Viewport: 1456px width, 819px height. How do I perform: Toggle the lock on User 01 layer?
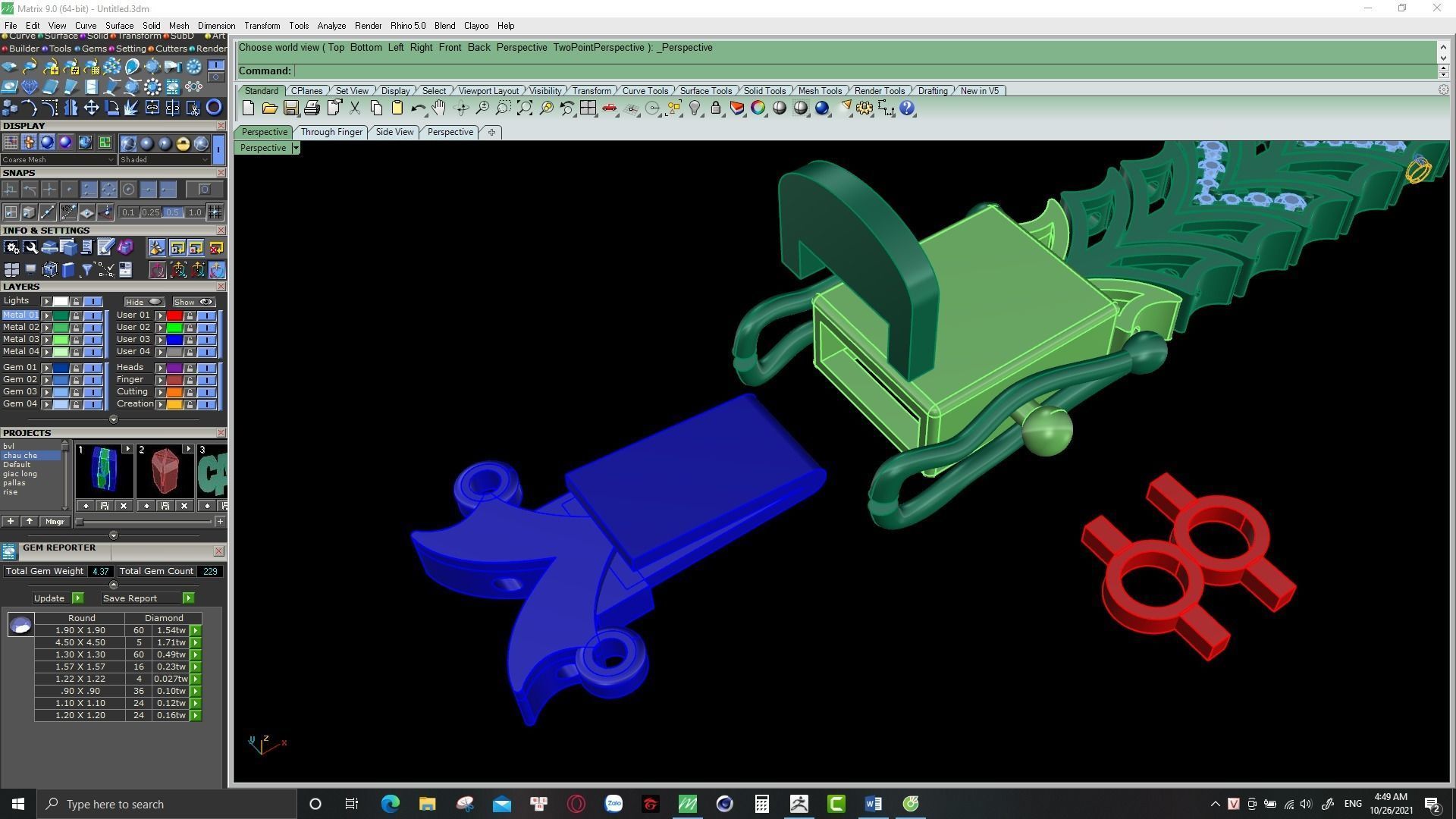190,315
